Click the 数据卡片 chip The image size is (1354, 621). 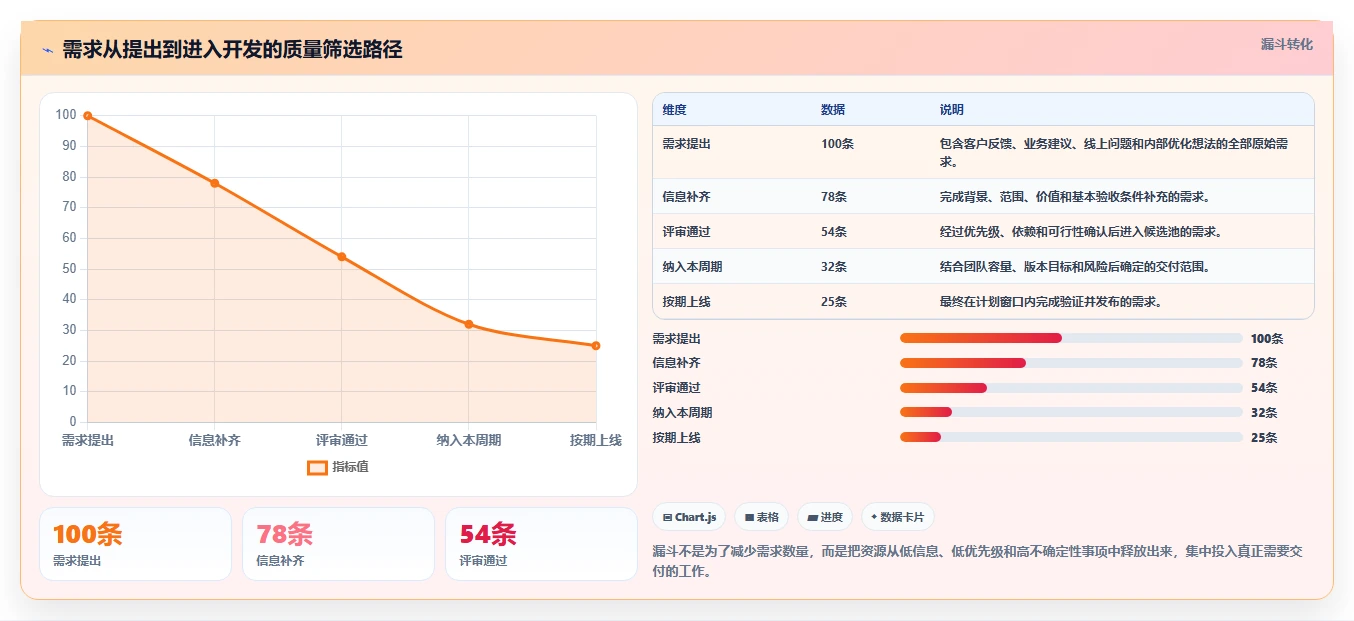(x=898, y=517)
